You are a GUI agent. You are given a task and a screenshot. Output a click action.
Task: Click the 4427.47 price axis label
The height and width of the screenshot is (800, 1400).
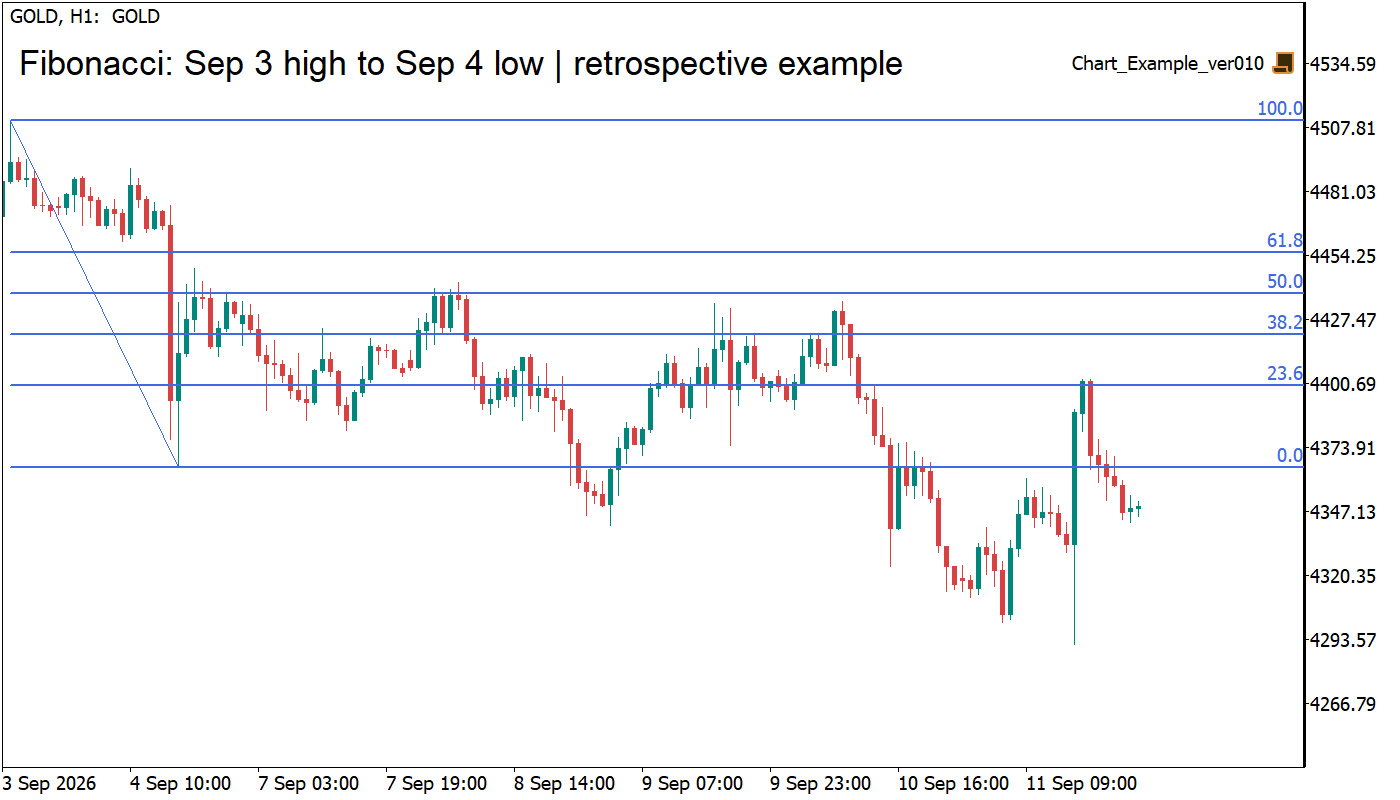coord(1344,320)
